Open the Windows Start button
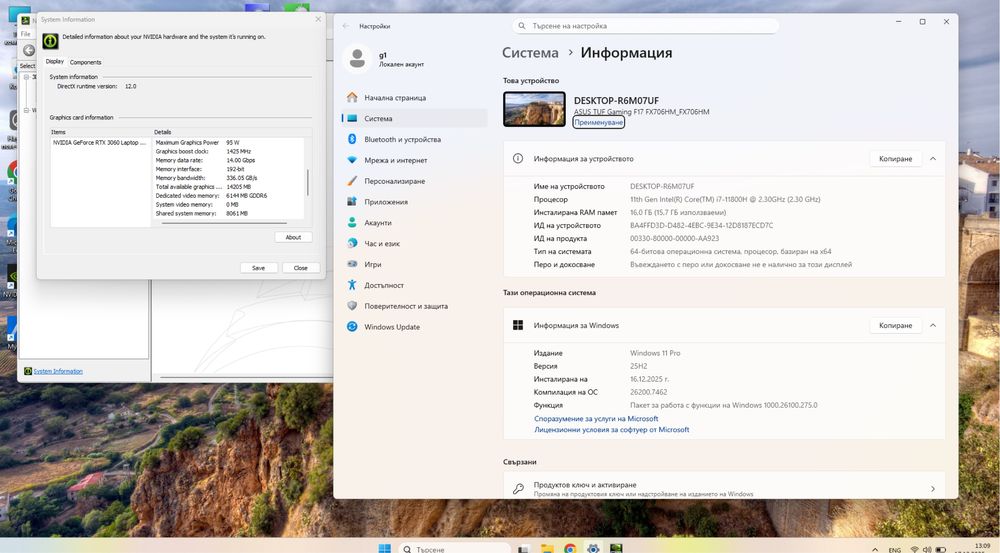This screenshot has height=553, width=1000. coord(384,549)
